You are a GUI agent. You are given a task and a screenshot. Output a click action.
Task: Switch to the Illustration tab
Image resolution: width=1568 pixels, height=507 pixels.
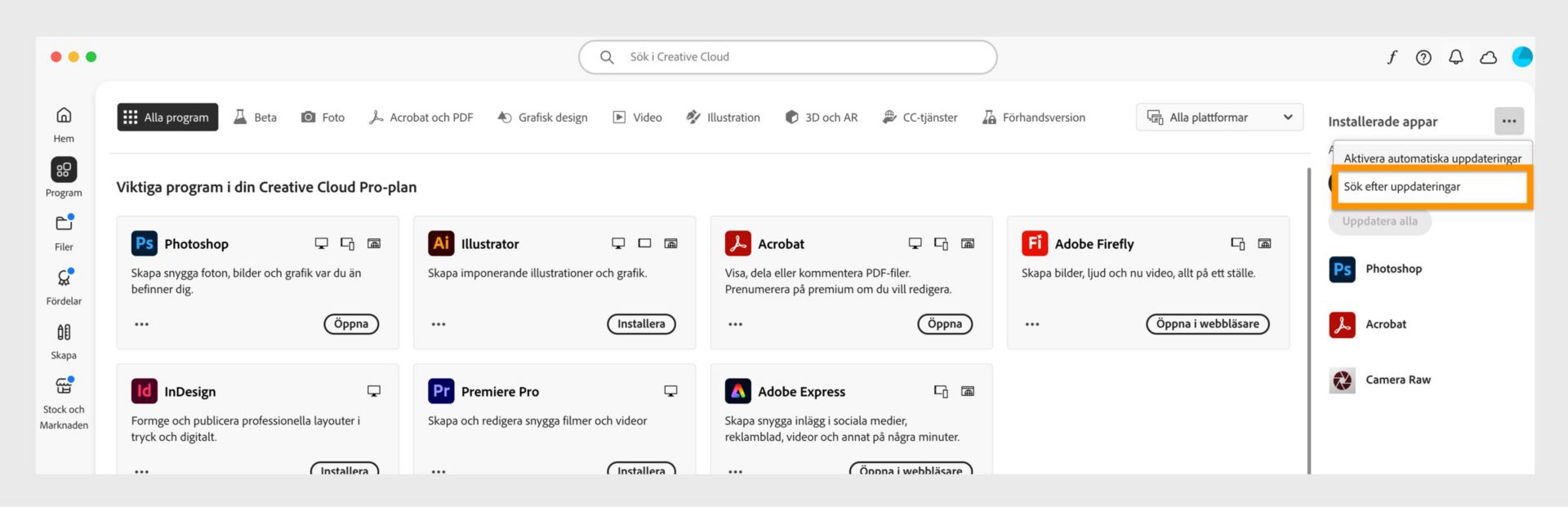pos(723,117)
